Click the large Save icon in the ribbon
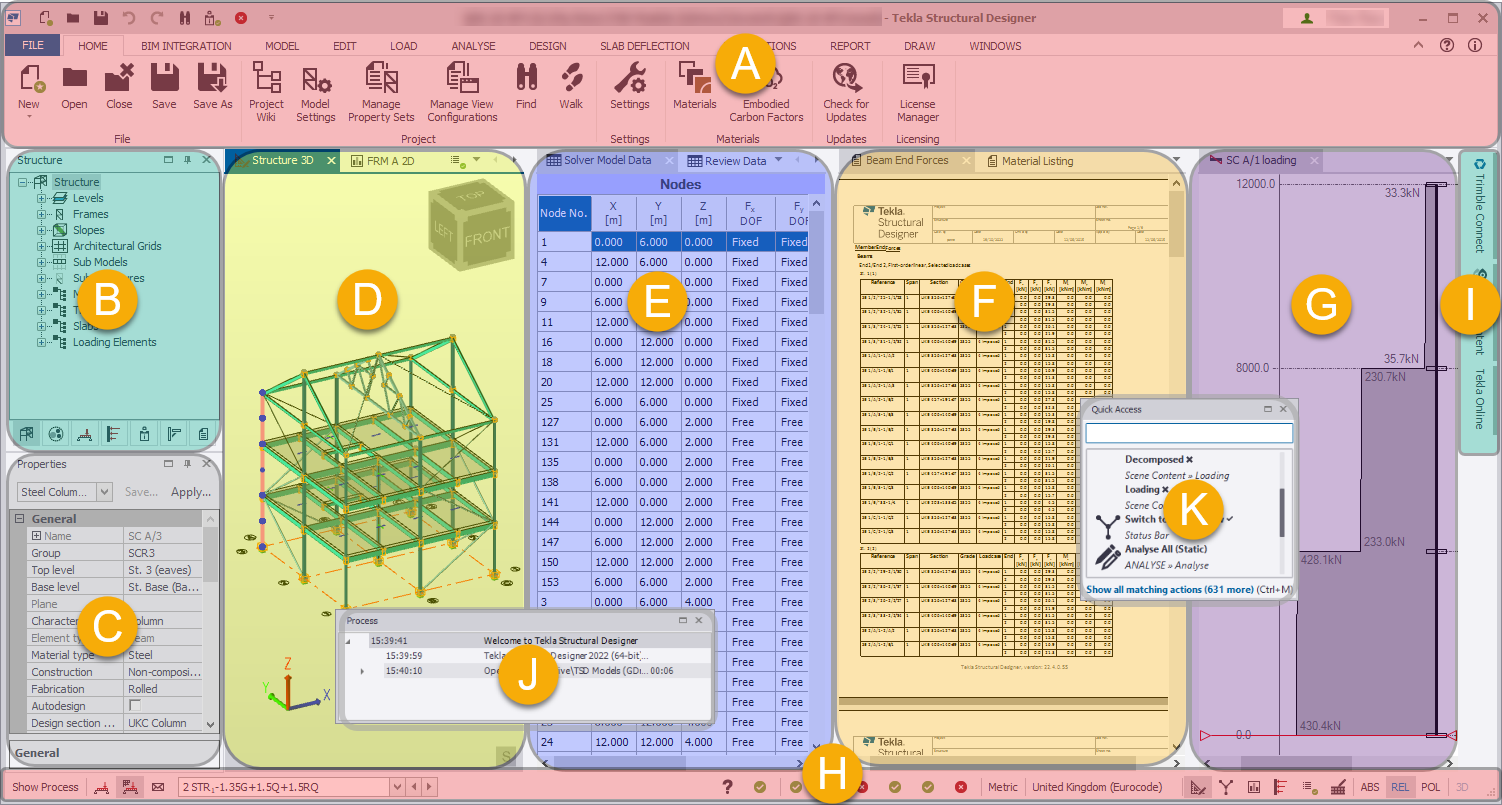Image resolution: width=1502 pixels, height=805 pixels. coord(164,78)
